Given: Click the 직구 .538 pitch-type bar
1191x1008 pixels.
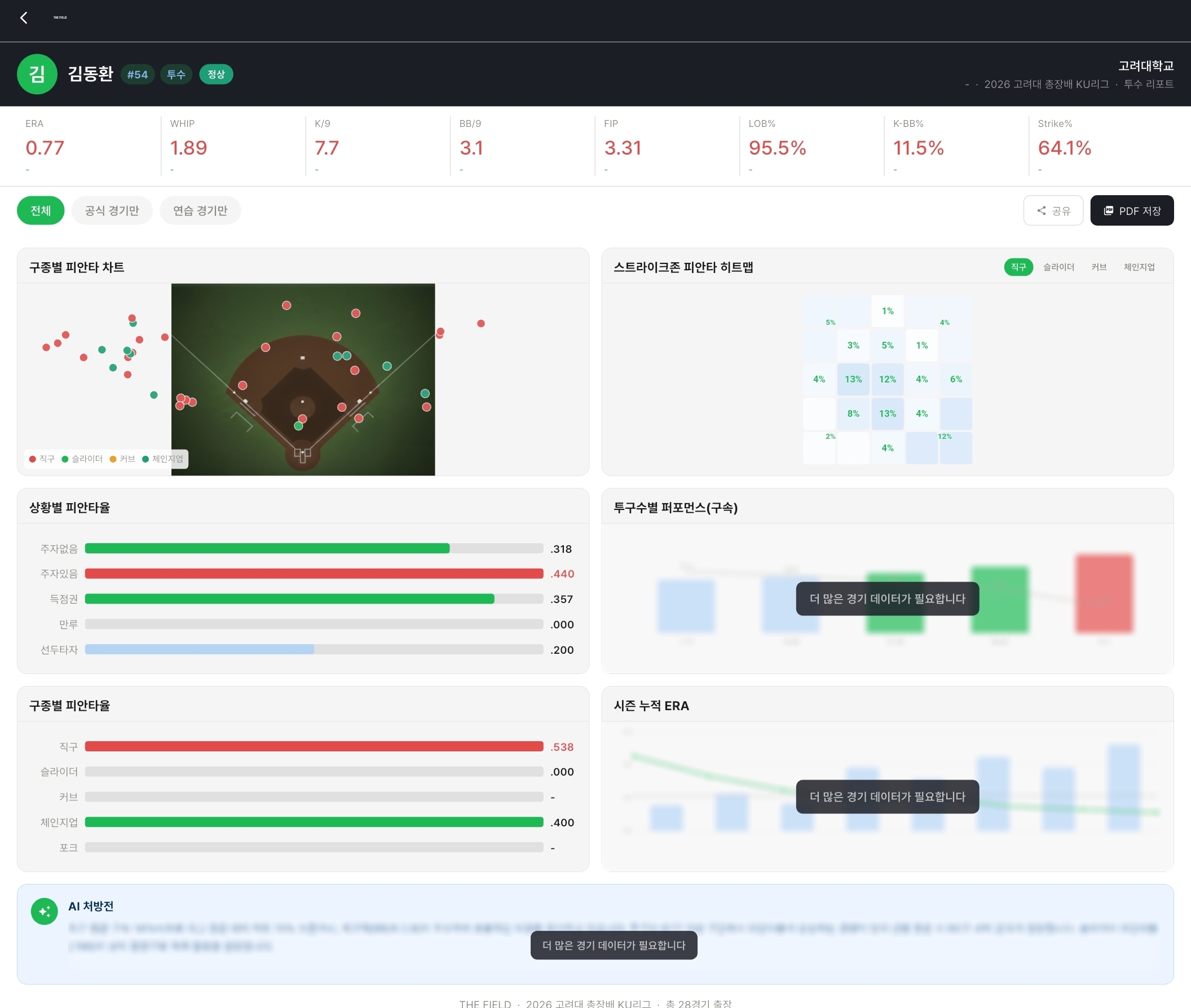Looking at the screenshot, I should [x=314, y=746].
